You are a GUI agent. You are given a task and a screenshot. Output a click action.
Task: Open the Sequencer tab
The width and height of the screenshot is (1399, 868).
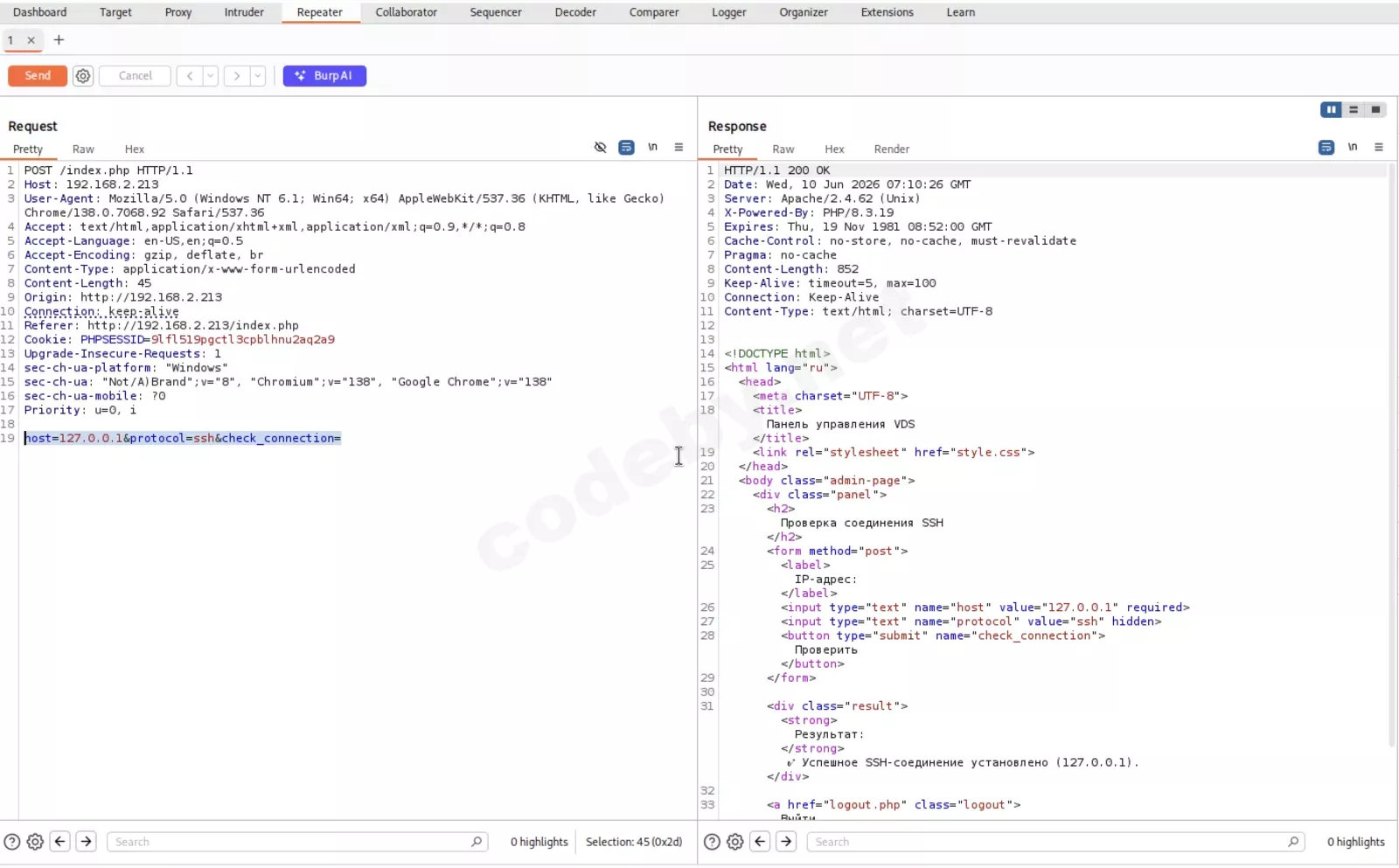(x=496, y=12)
